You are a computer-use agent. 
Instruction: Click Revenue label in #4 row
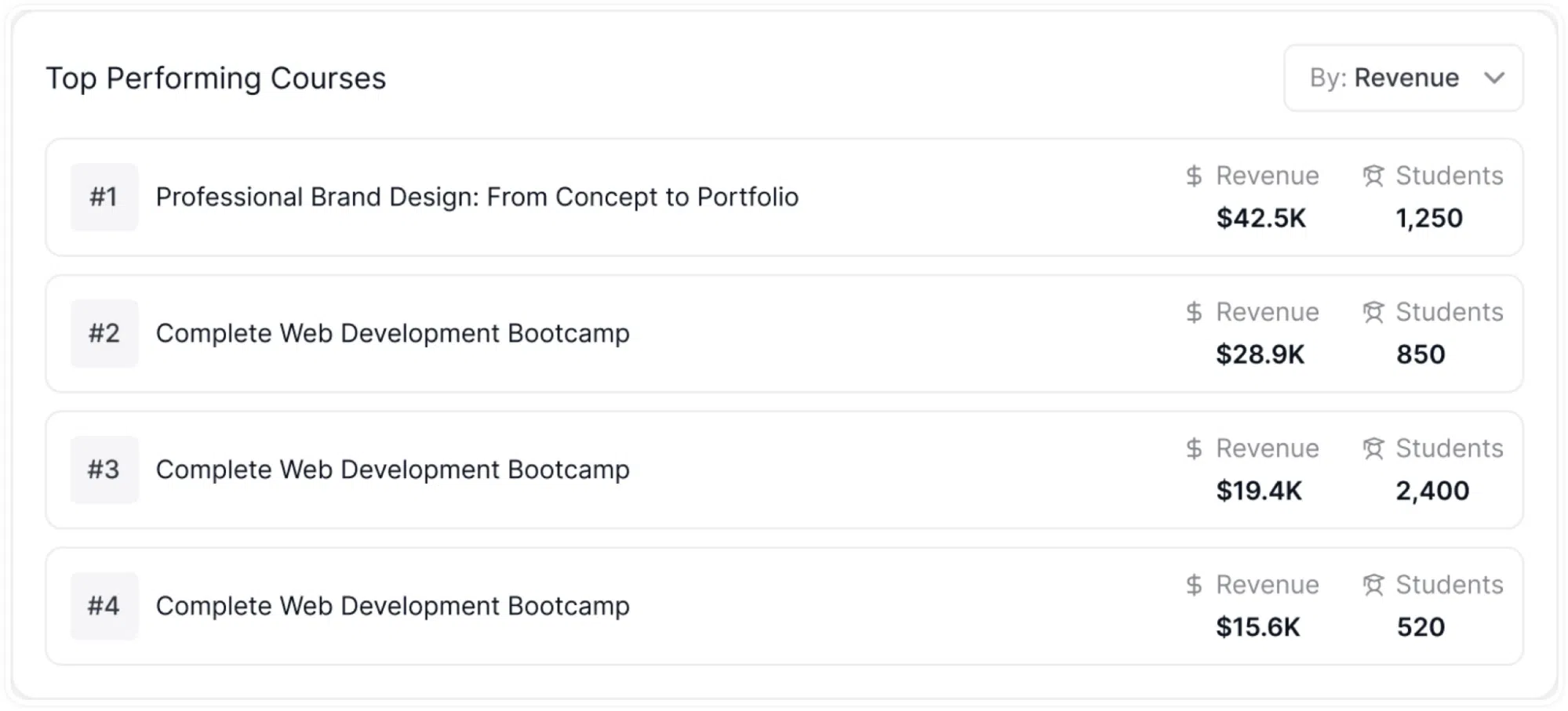click(1268, 585)
